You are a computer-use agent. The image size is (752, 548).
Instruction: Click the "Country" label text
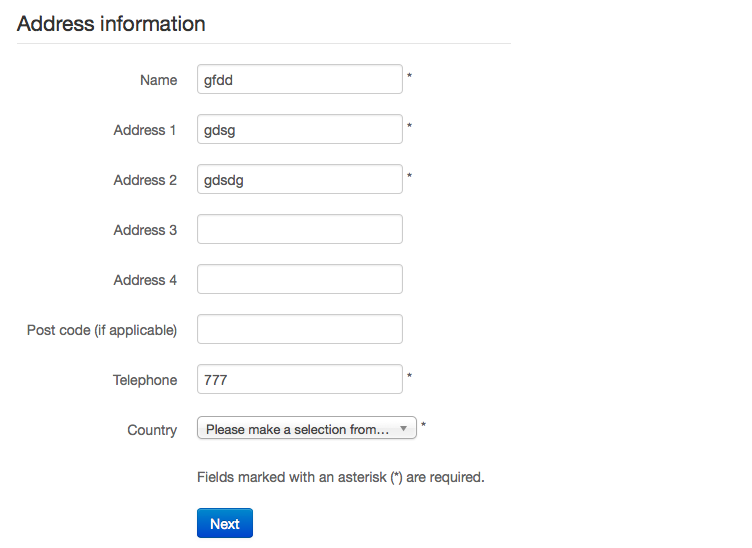pyautogui.click(x=152, y=430)
